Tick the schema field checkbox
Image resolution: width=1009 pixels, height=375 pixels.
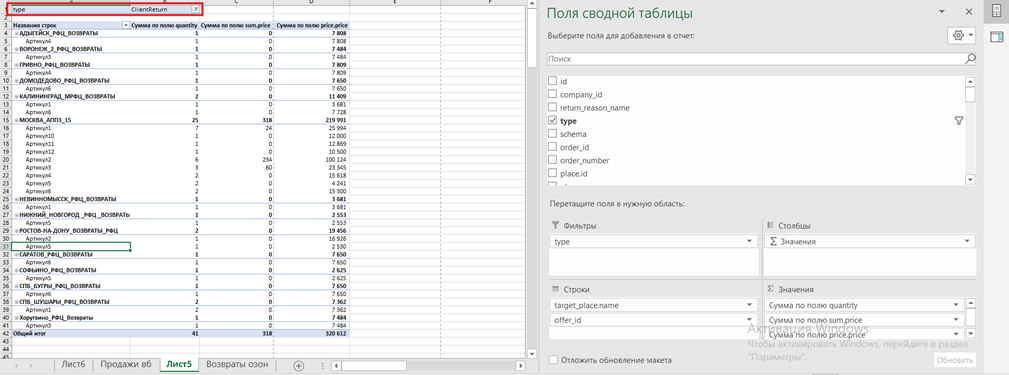[552, 134]
